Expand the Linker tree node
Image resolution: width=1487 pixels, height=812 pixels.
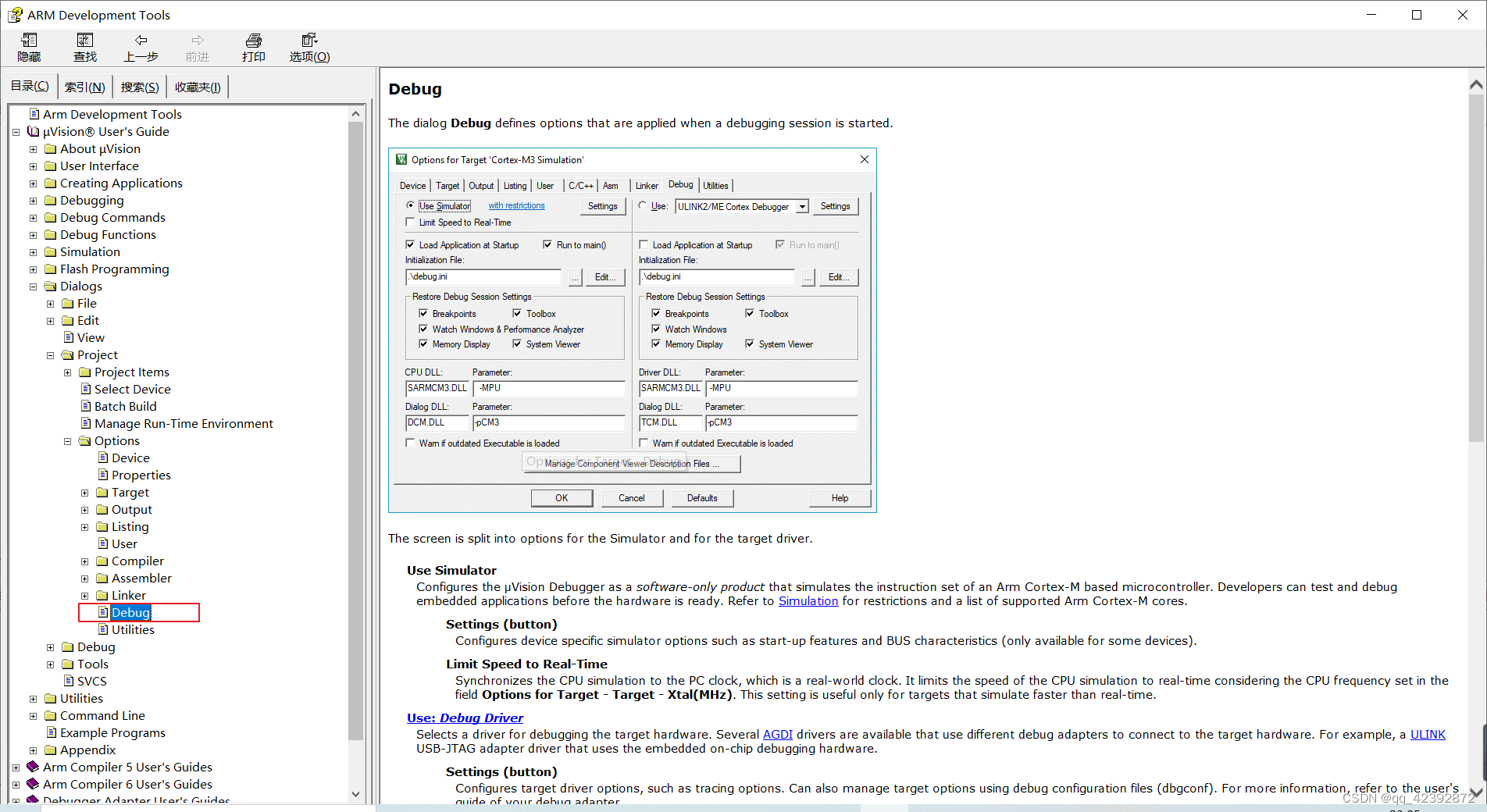(x=84, y=596)
